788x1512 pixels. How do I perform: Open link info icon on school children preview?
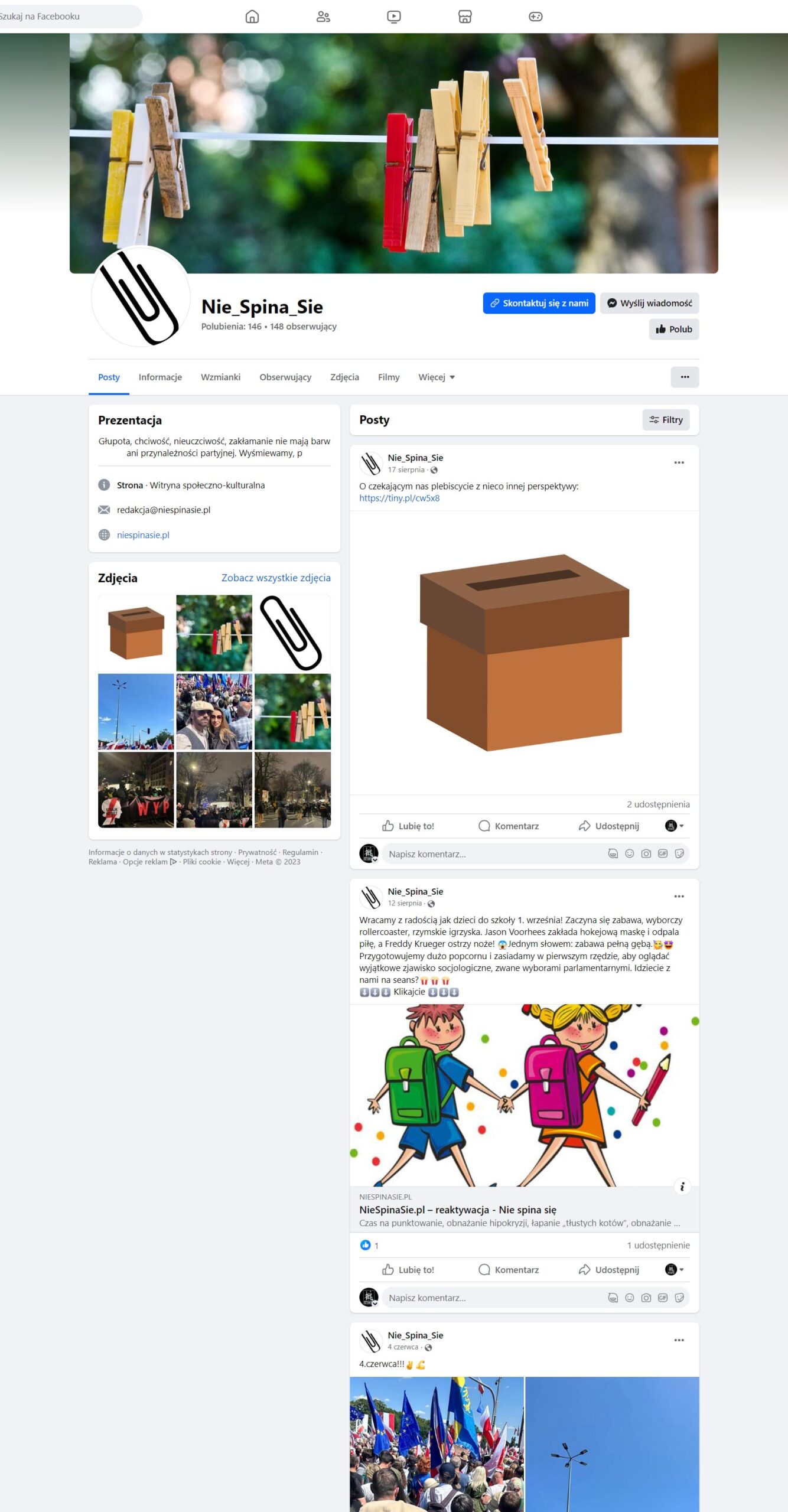pyautogui.click(x=682, y=1187)
